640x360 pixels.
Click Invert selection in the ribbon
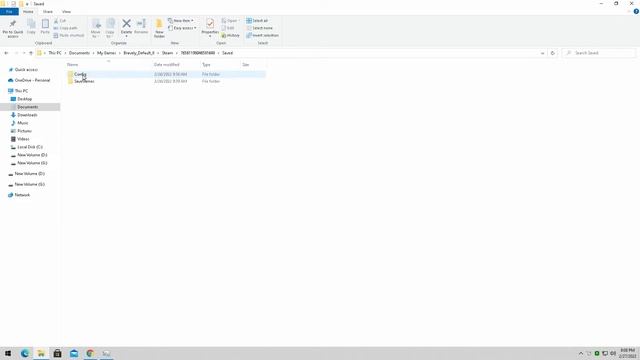click(x=262, y=36)
